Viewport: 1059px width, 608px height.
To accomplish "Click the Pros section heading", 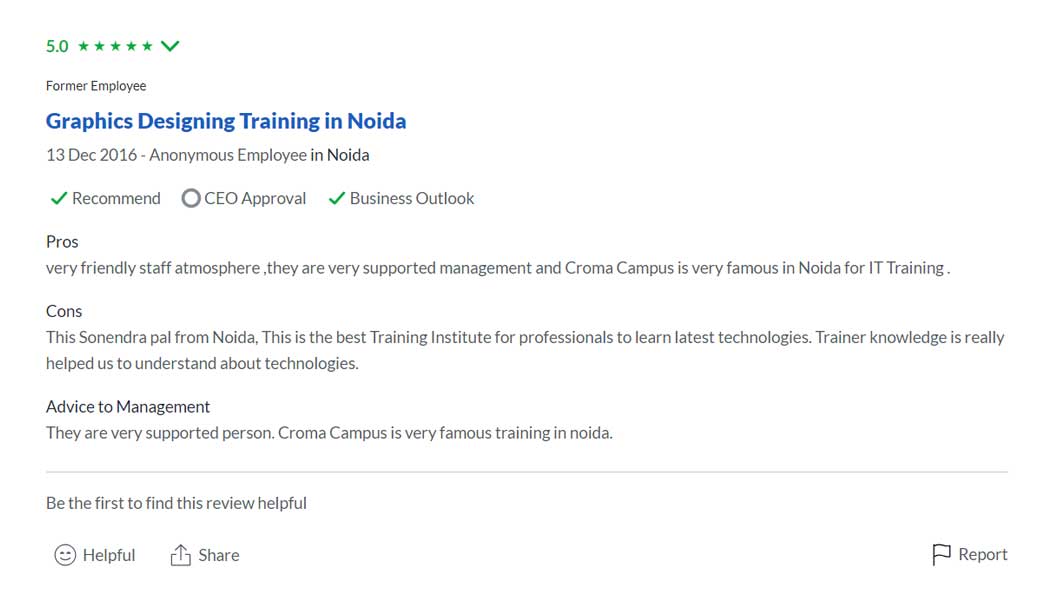I will [62, 242].
